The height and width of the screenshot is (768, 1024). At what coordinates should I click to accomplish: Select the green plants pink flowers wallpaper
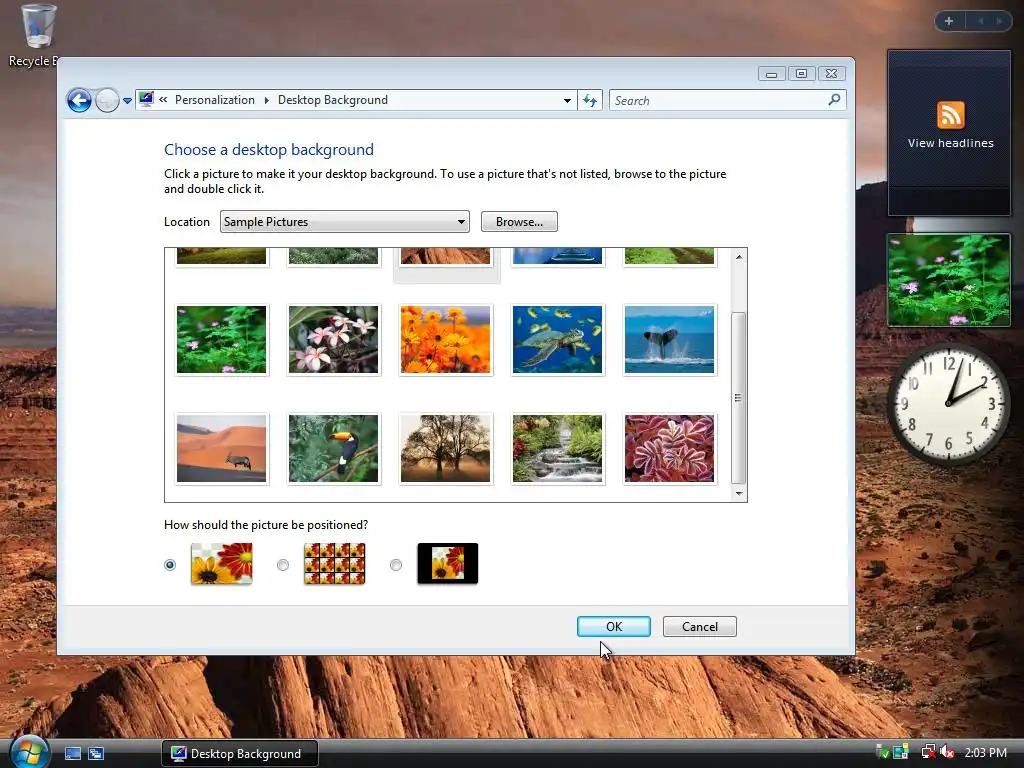[x=221, y=340]
